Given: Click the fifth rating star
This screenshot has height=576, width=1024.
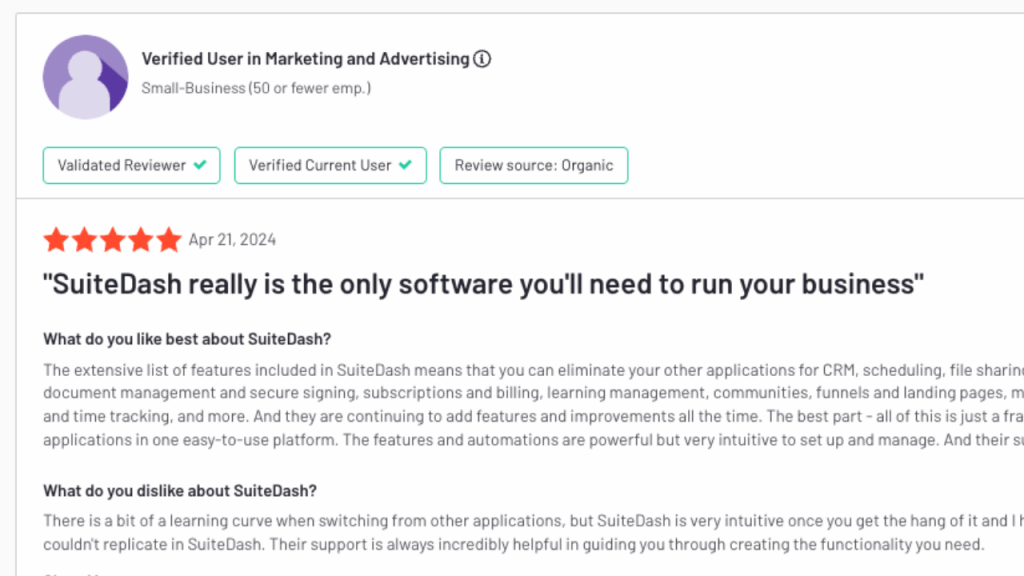Looking at the screenshot, I should [168, 240].
